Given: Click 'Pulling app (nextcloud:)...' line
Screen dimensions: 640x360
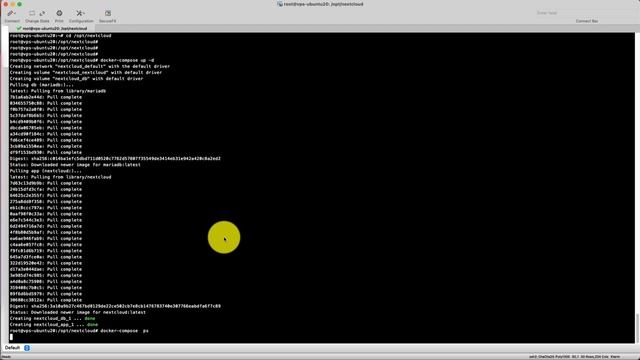Looking at the screenshot, I should [x=46, y=171].
